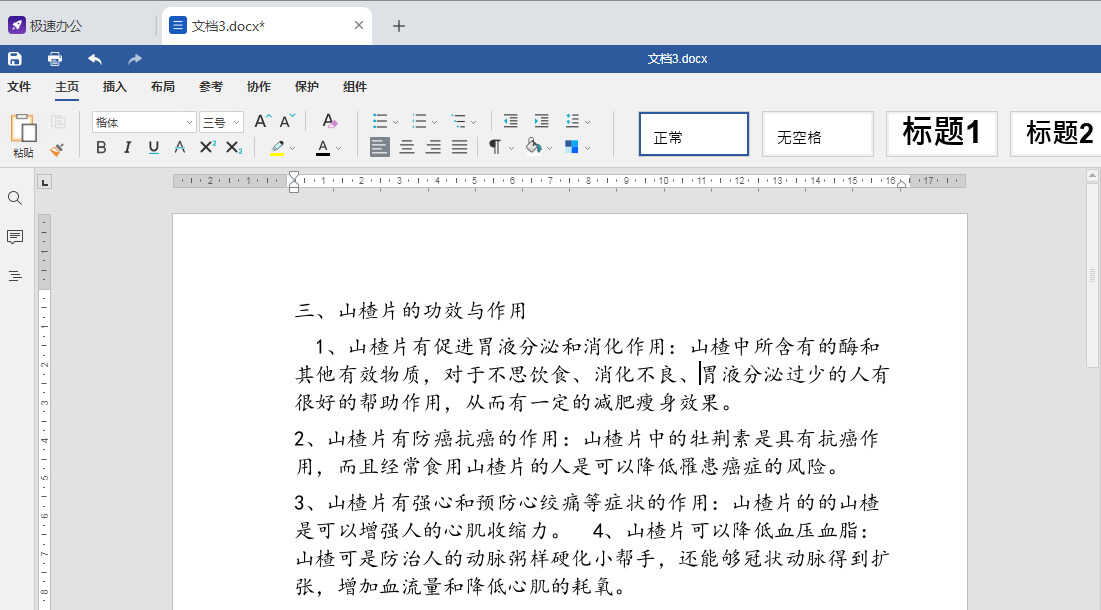Click the first-line indent marker on ruler
The width and height of the screenshot is (1101, 610).
point(294,175)
